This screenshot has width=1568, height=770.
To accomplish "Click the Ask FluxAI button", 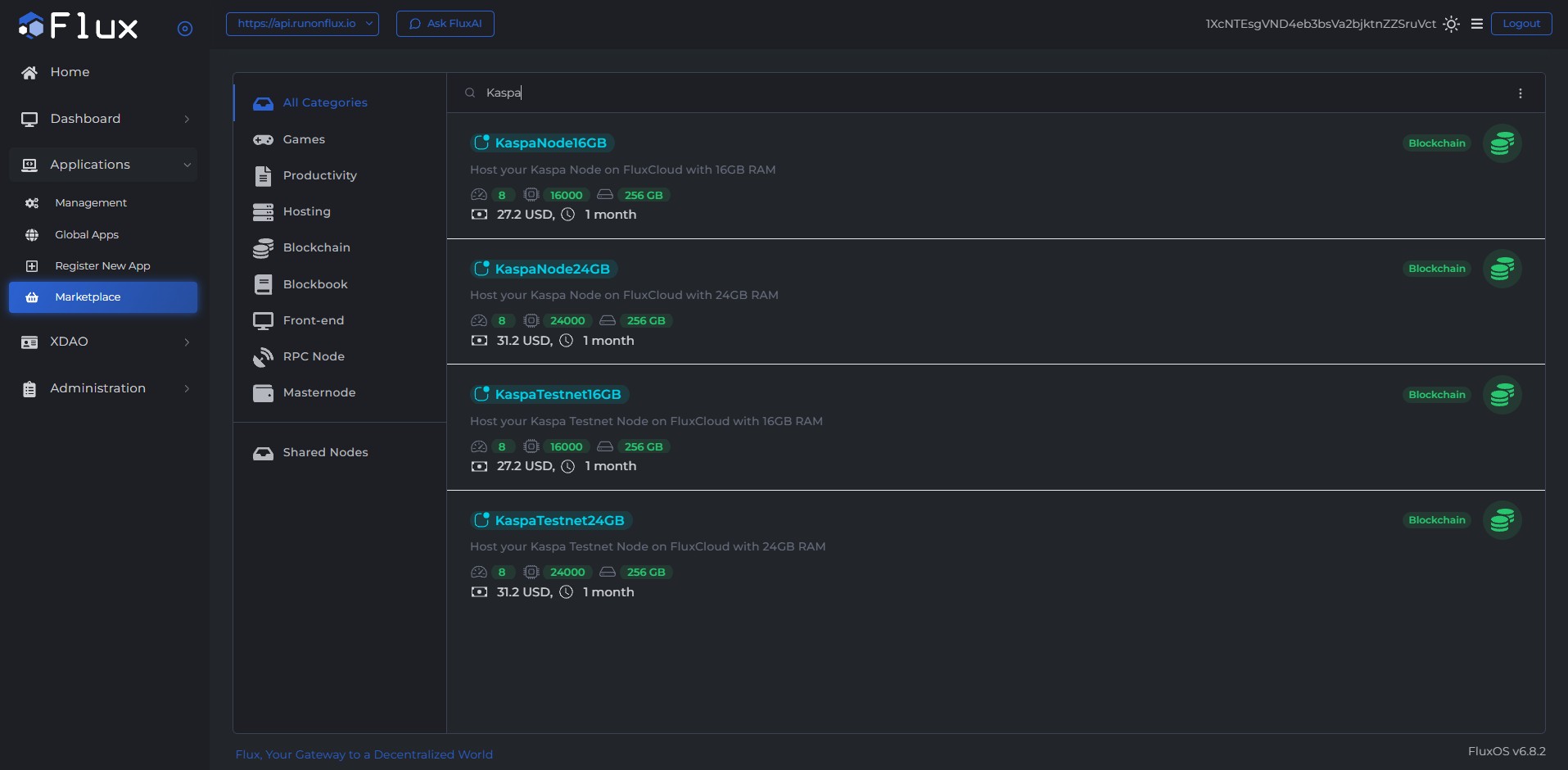I will click(x=445, y=24).
